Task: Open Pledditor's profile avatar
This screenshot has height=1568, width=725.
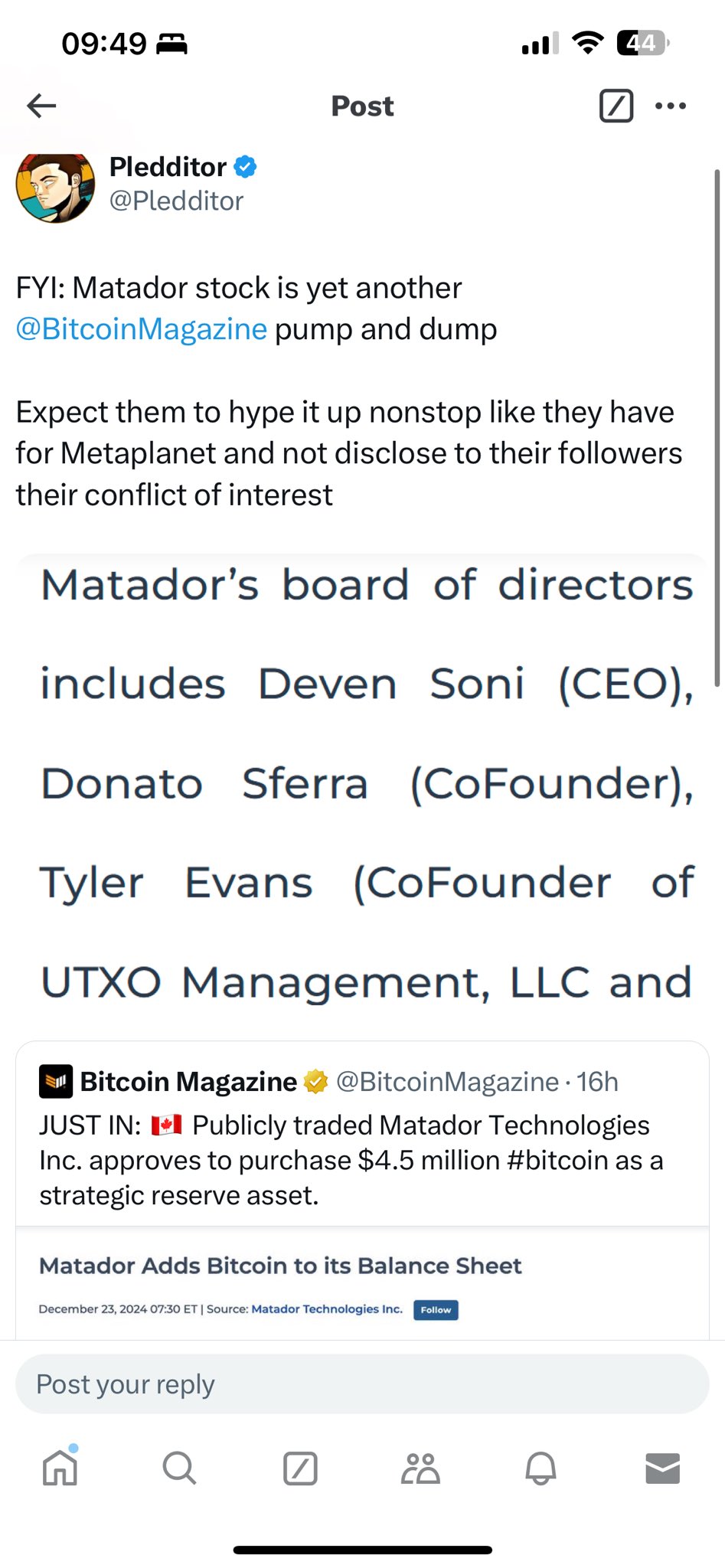Action: pos(55,188)
